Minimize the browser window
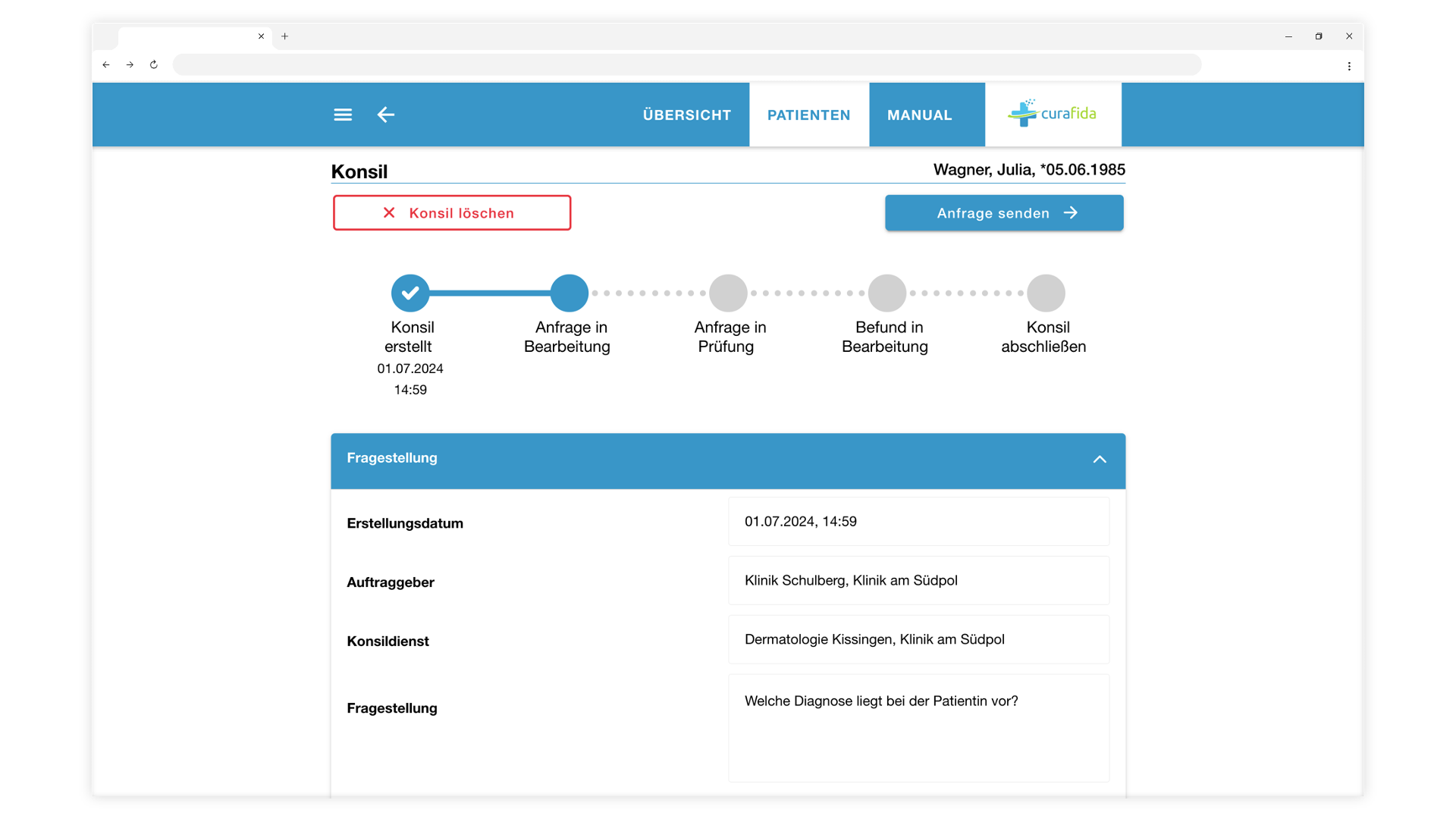Image resolution: width=1456 pixels, height=819 pixels. point(1288,36)
